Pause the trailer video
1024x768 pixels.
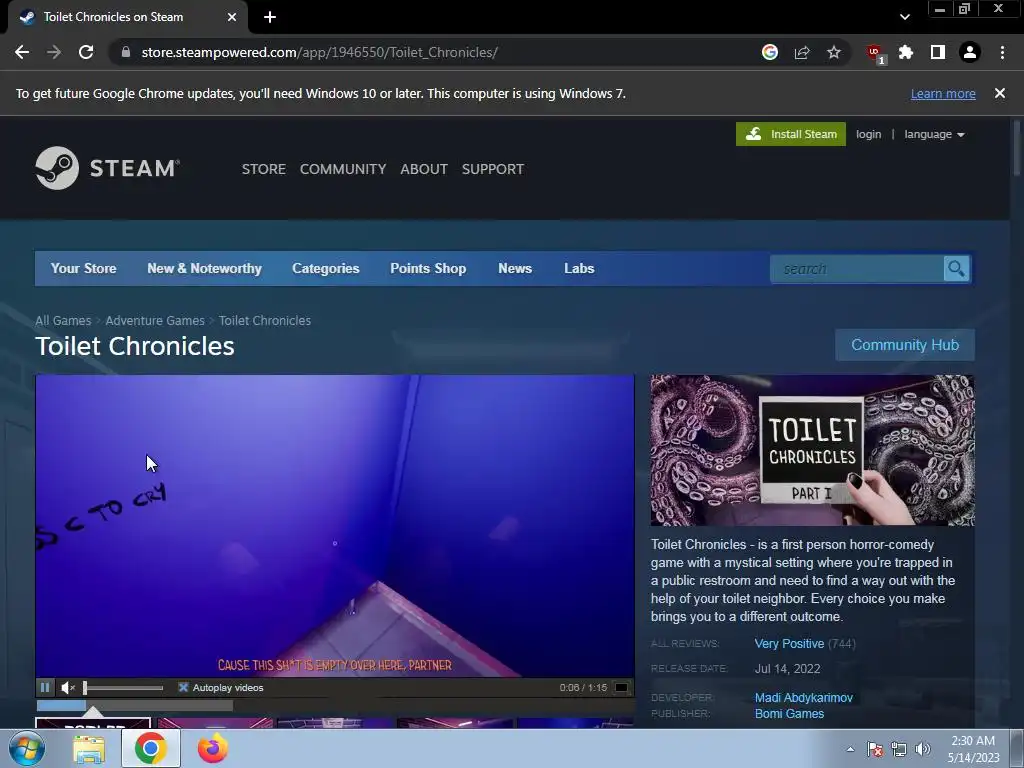45,687
